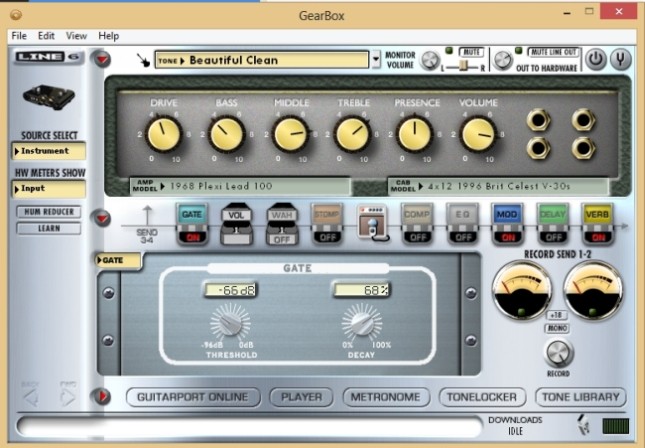Image resolution: width=645 pixels, height=448 pixels.
Task: Open the TONE LIBRARY tab
Action: point(580,397)
